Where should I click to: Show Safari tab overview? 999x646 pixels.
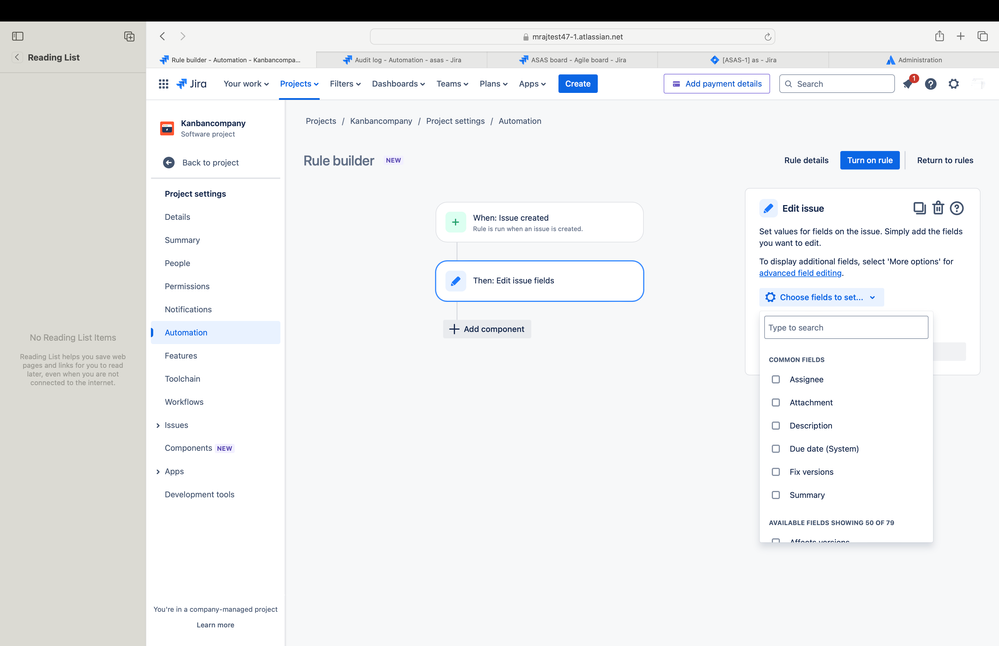point(982,36)
